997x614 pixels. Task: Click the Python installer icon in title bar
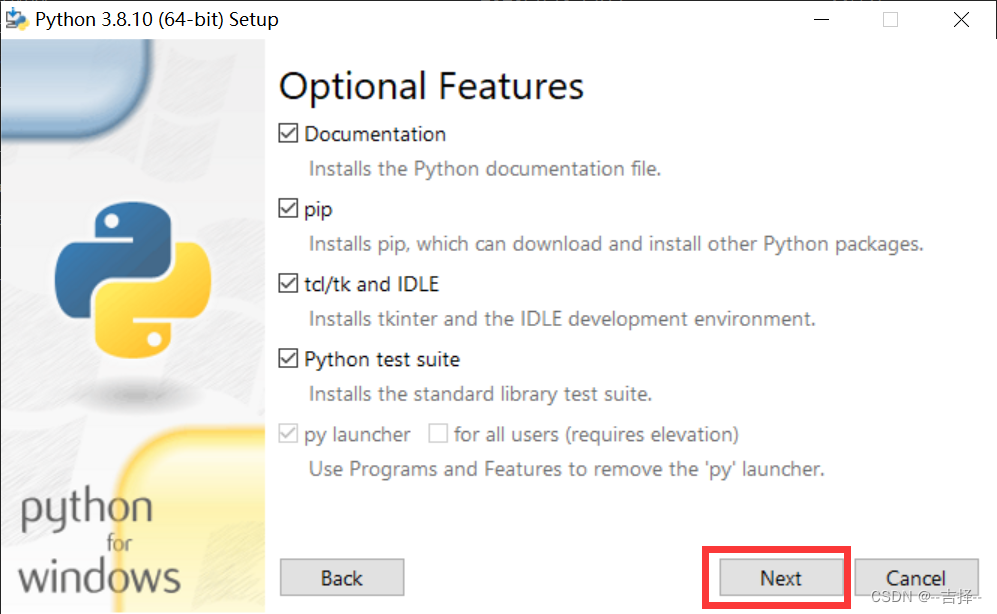pos(17,19)
